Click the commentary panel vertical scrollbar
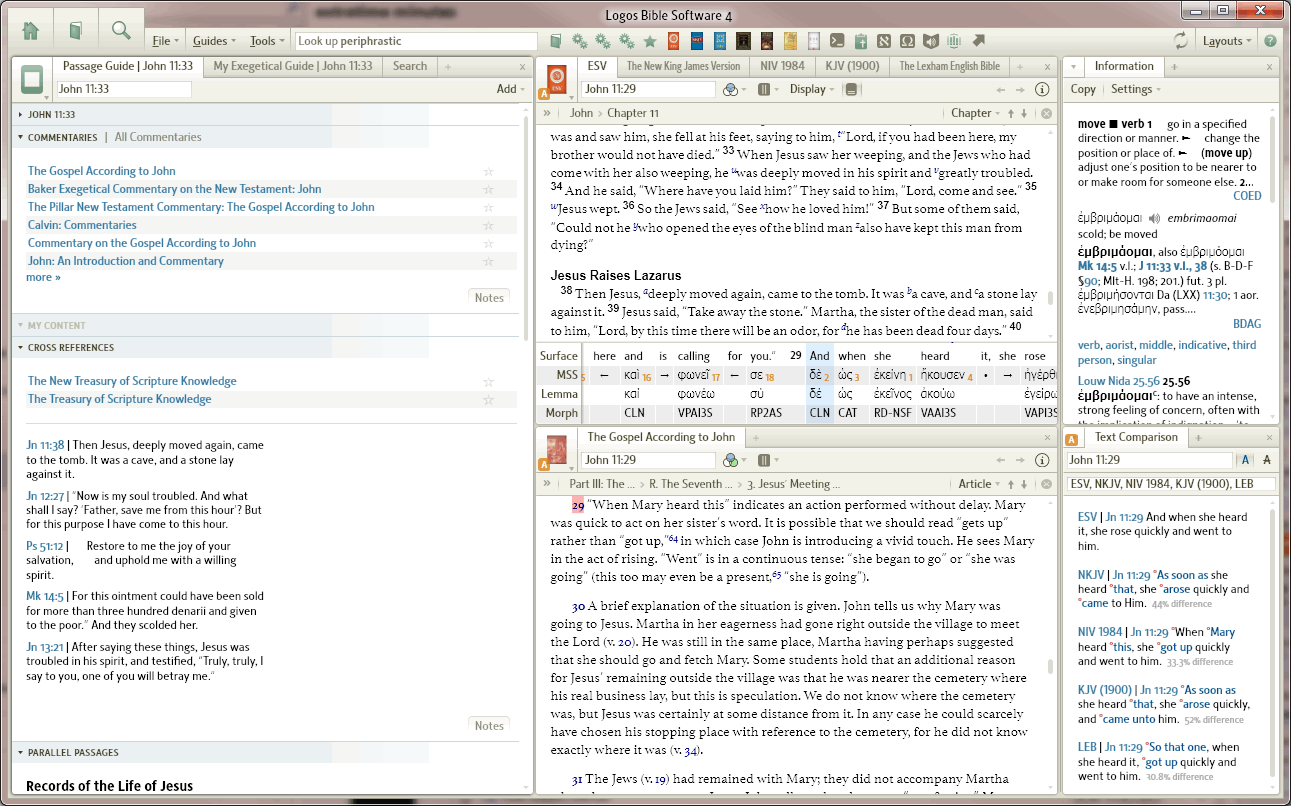Viewport: 1291px width, 806px height. pyautogui.click(x=1049, y=667)
